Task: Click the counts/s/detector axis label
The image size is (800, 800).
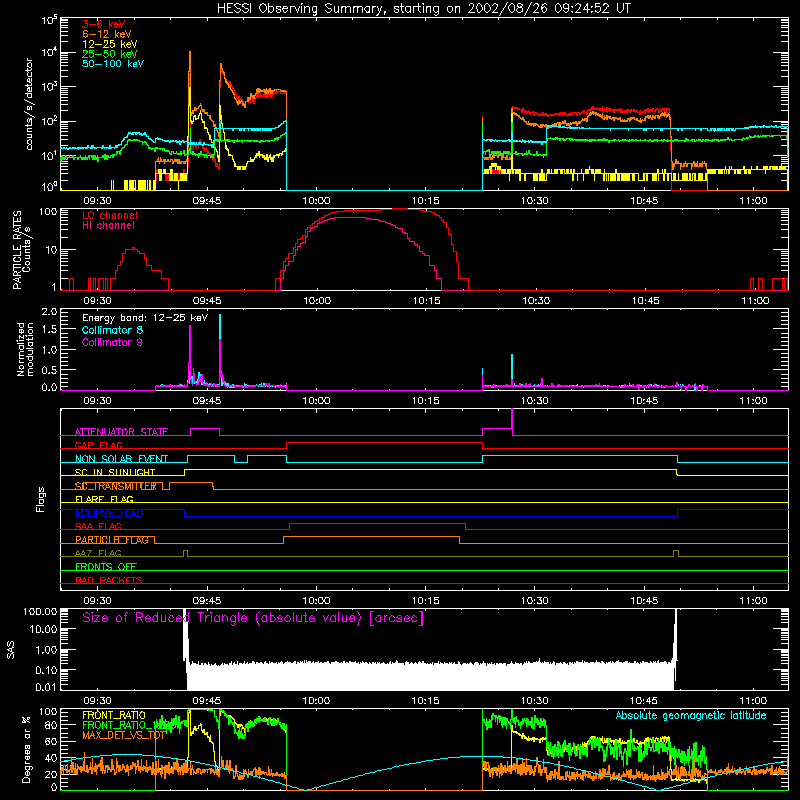Action: point(29,104)
